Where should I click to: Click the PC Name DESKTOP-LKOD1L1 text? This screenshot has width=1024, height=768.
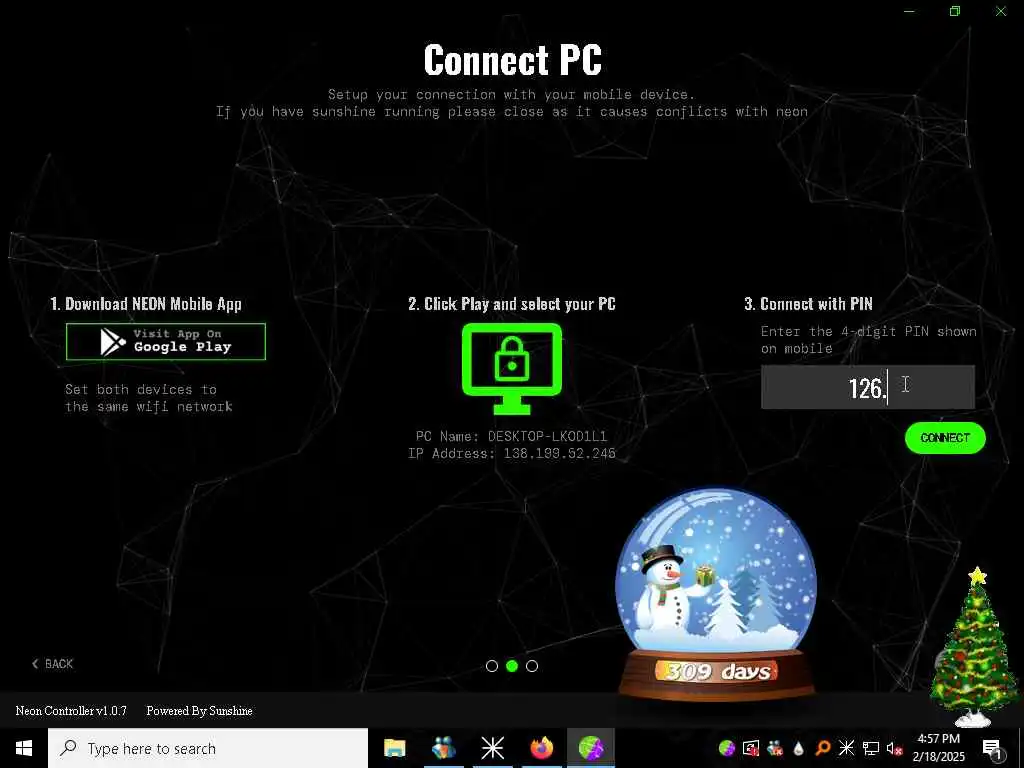point(511,436)
